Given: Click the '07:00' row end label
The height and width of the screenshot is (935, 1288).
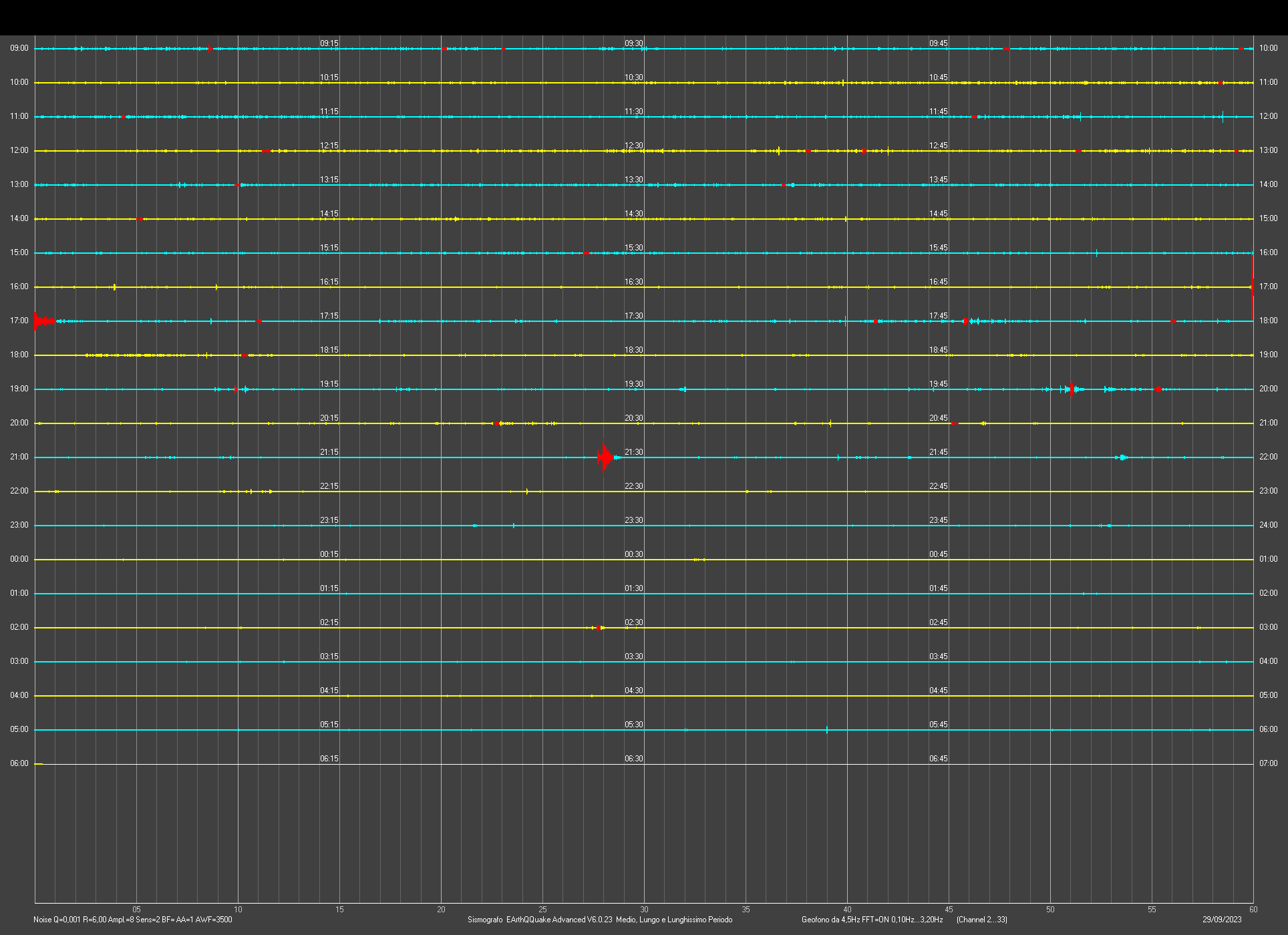Looking at the screenshot, I should coord(1268,763).
